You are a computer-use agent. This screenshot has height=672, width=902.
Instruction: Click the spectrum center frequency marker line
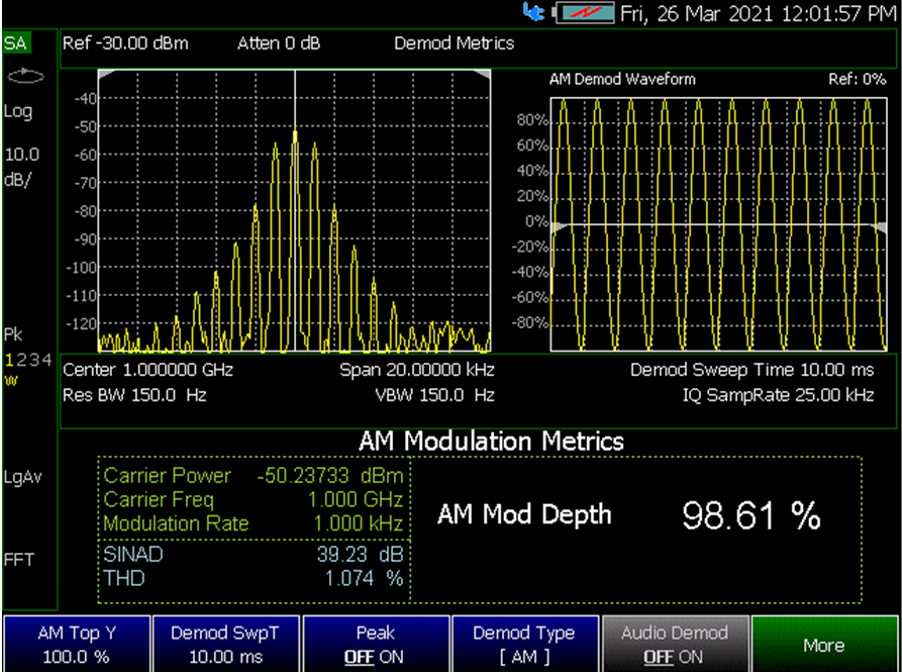295,211
